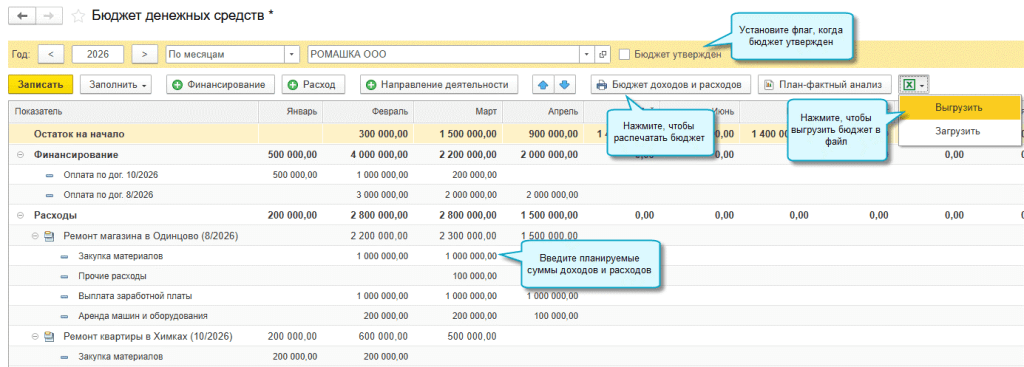The height and width of the screenshot is (367, 1024).
Task: Click the Остаток на начало row label
Action: click(x=79, y=134)
